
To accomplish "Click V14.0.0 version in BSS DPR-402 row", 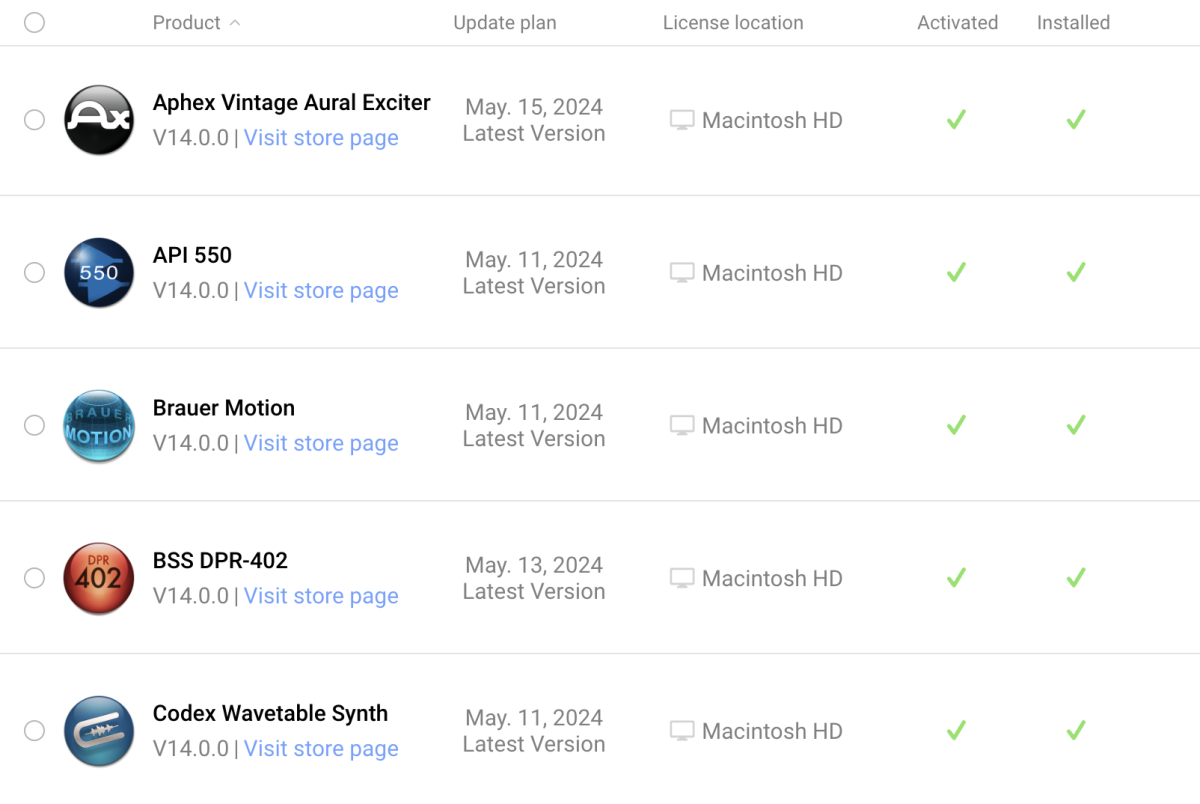I will [x=191, y=596].
